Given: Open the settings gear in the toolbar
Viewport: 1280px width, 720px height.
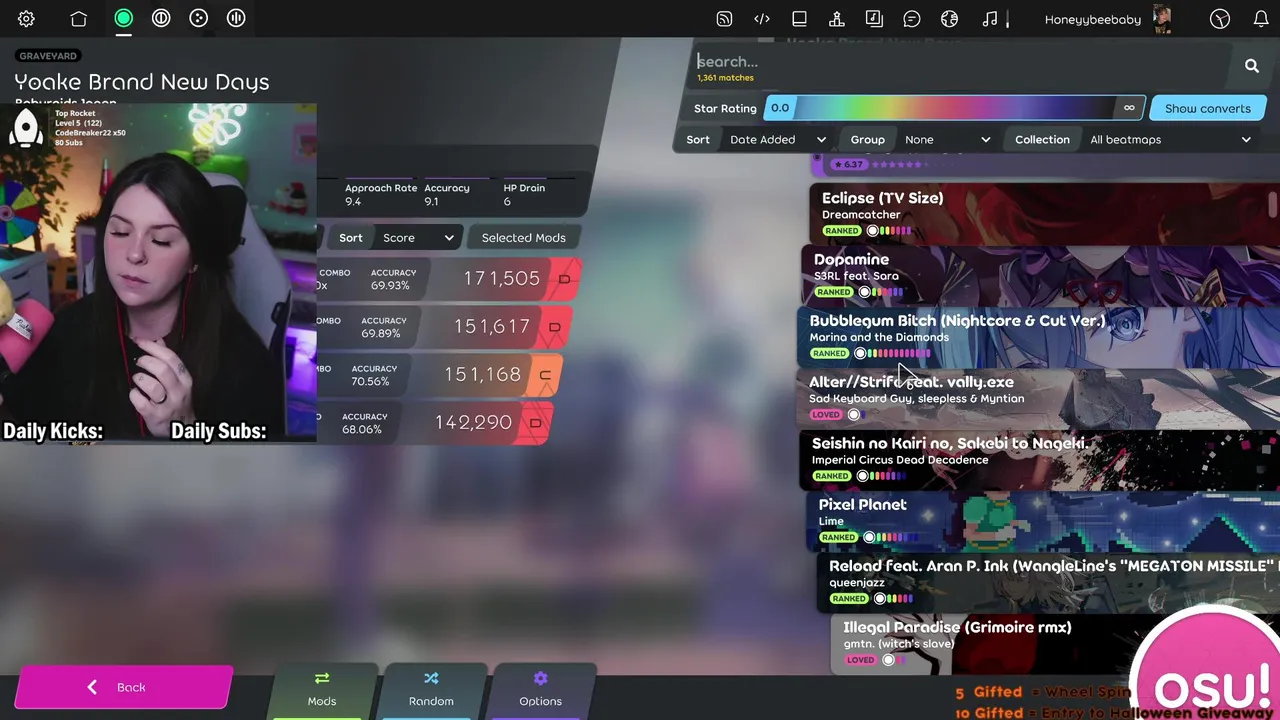Looking at the screenshot, I should click(26, 19).
